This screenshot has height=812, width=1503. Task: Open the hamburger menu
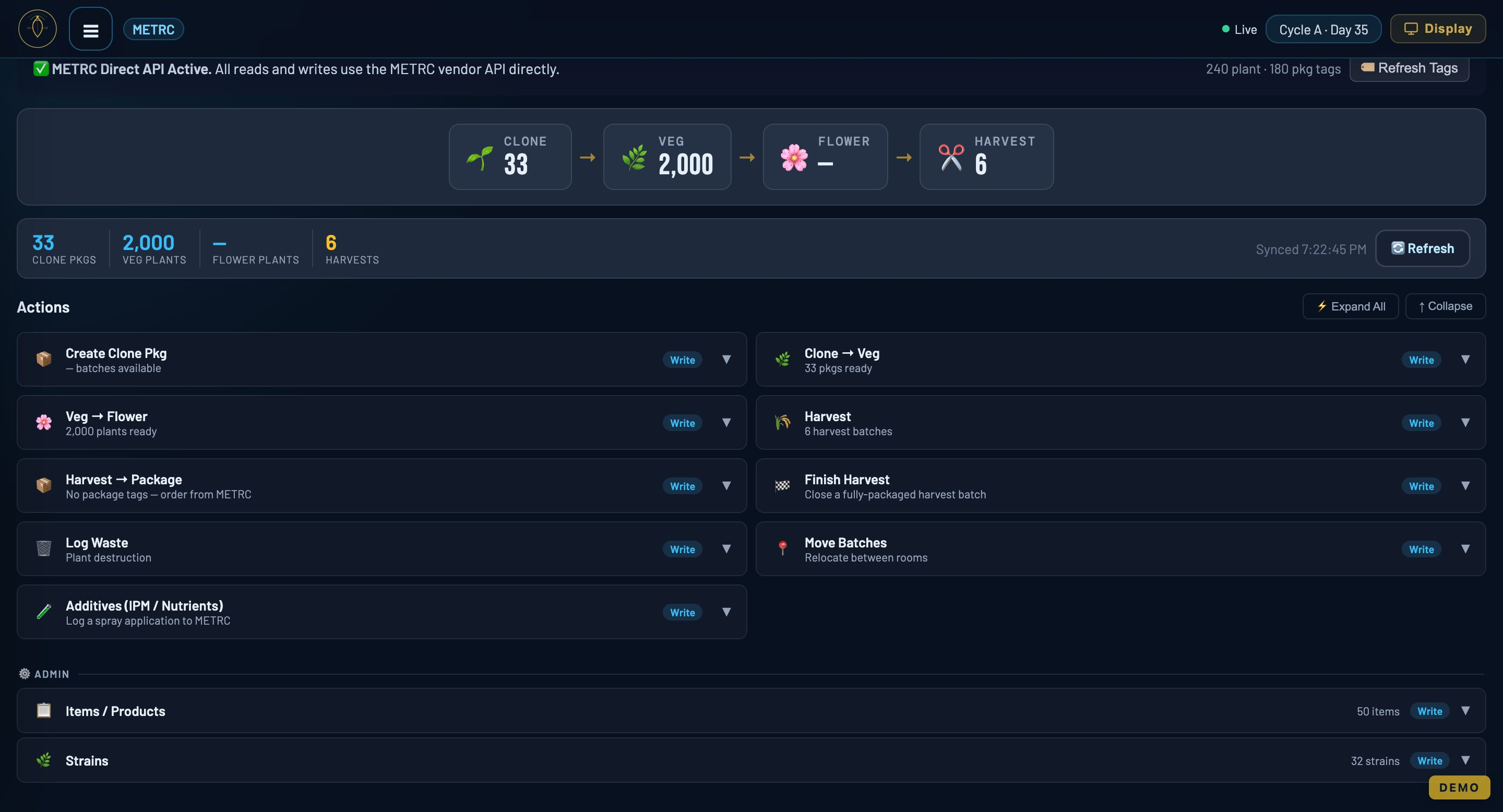point(90,29)
